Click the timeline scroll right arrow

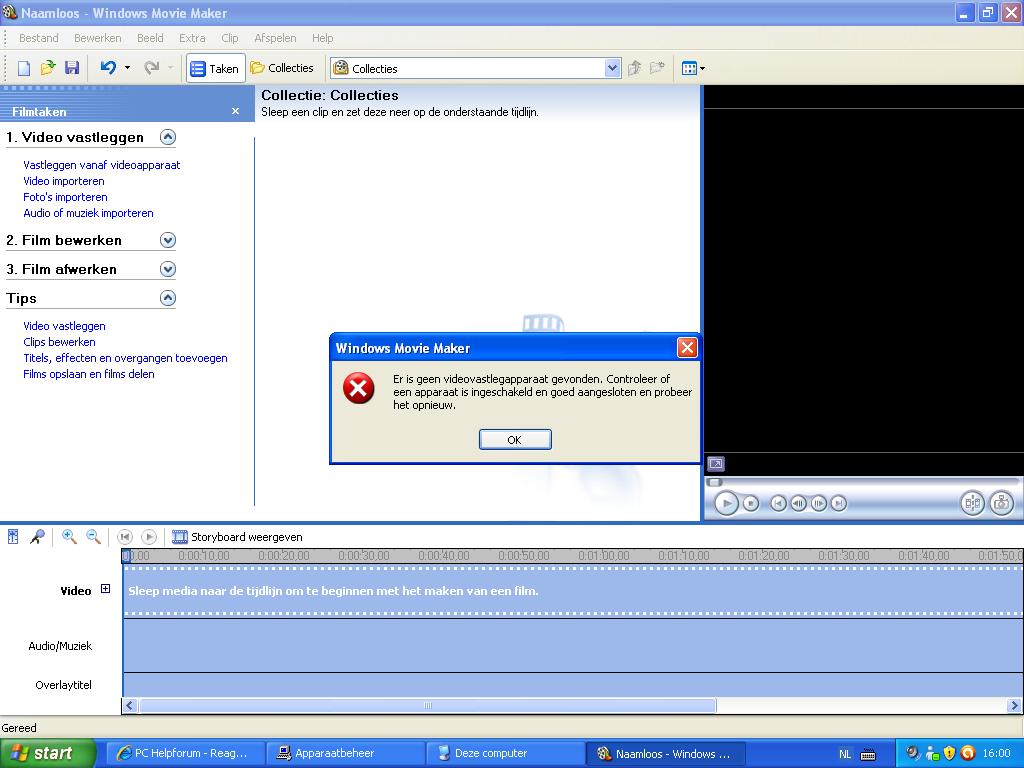(1014, 705)
